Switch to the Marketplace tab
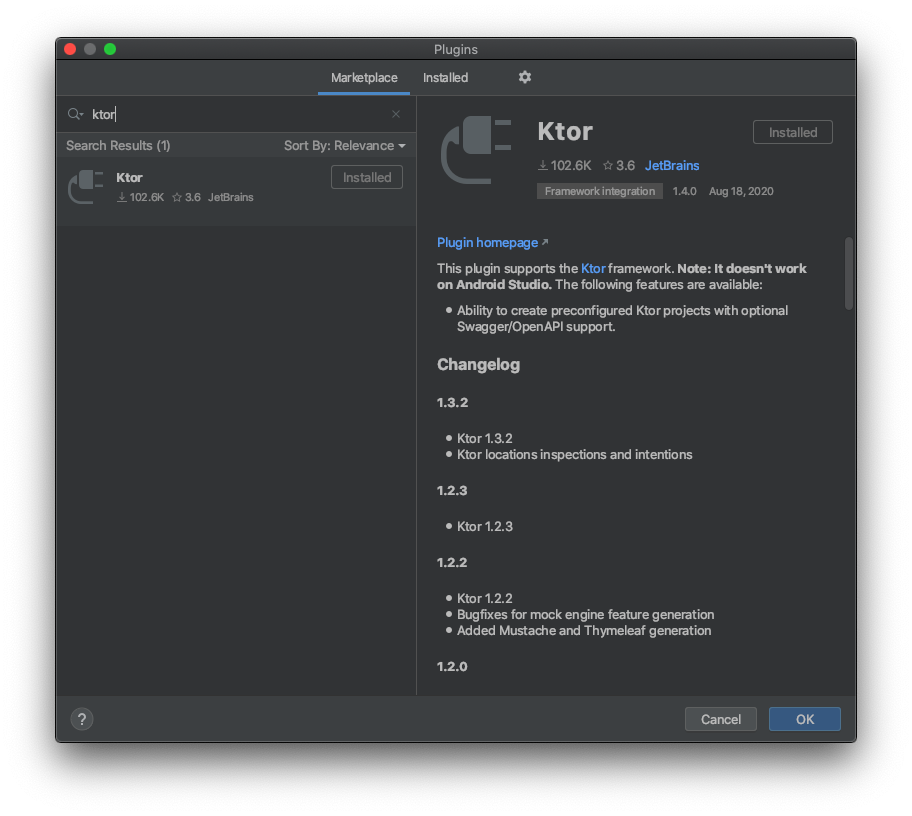 click(364, 77)
